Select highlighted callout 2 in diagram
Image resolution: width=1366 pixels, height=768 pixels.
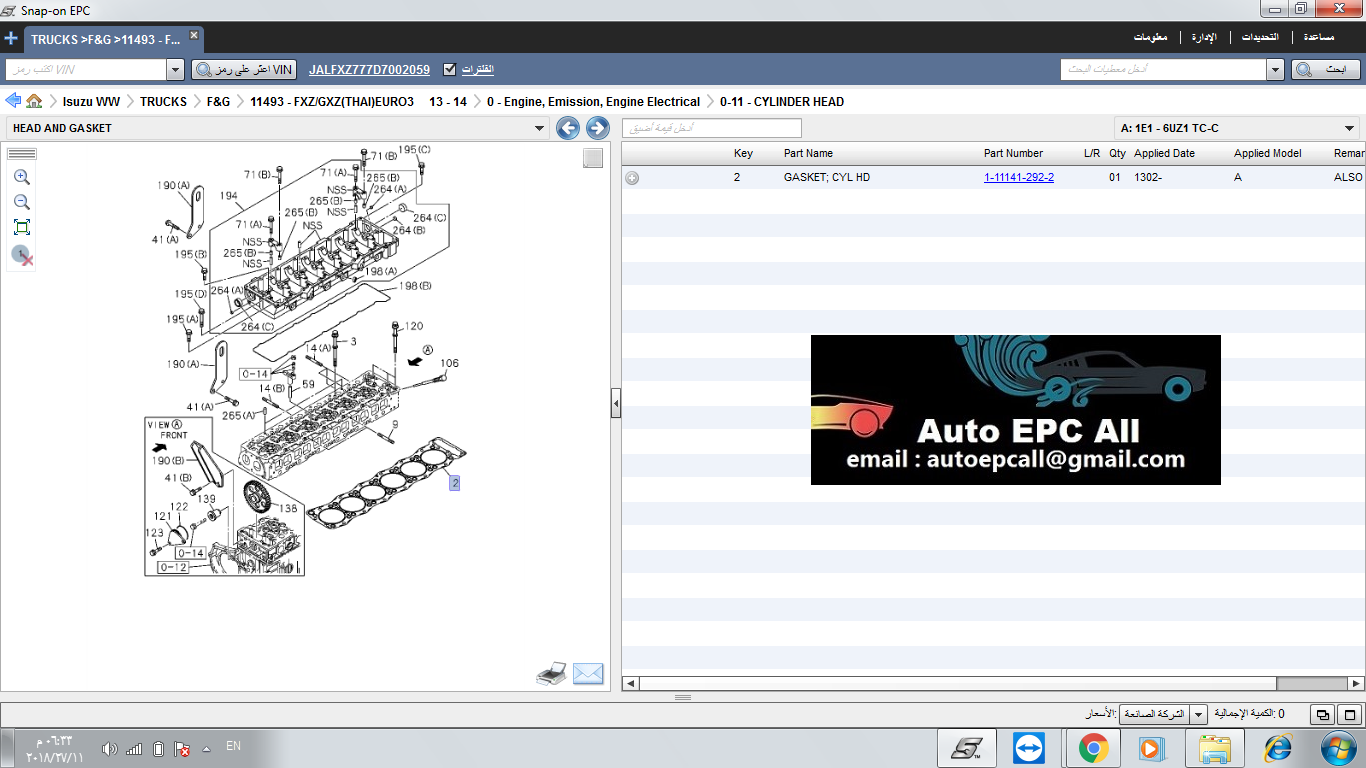click(x=454, y=483)
